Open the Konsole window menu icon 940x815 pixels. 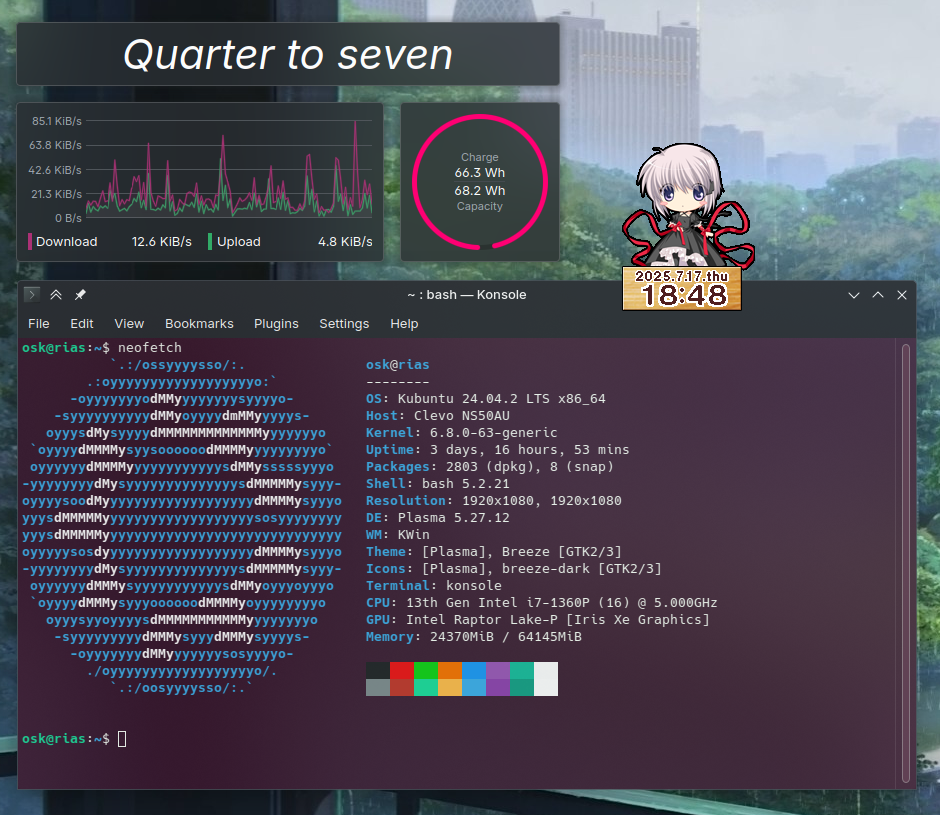[x=32, y=294]
